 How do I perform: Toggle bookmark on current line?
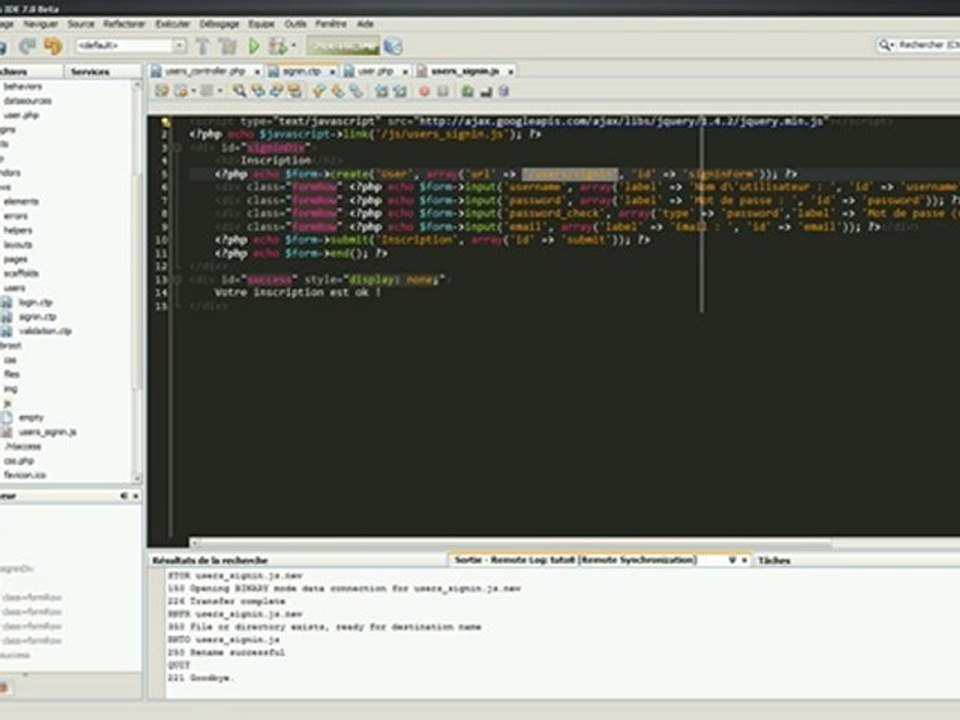pos(356,91)
